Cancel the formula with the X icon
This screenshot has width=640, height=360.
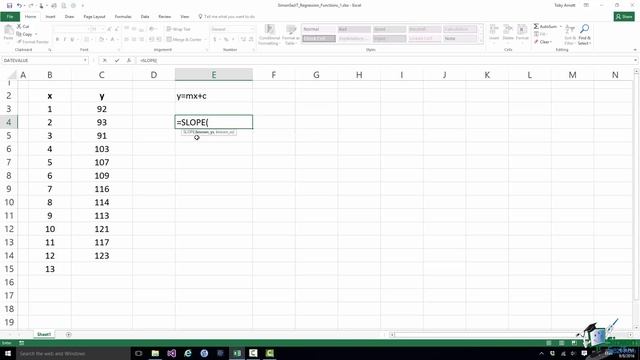click(104, 60)
